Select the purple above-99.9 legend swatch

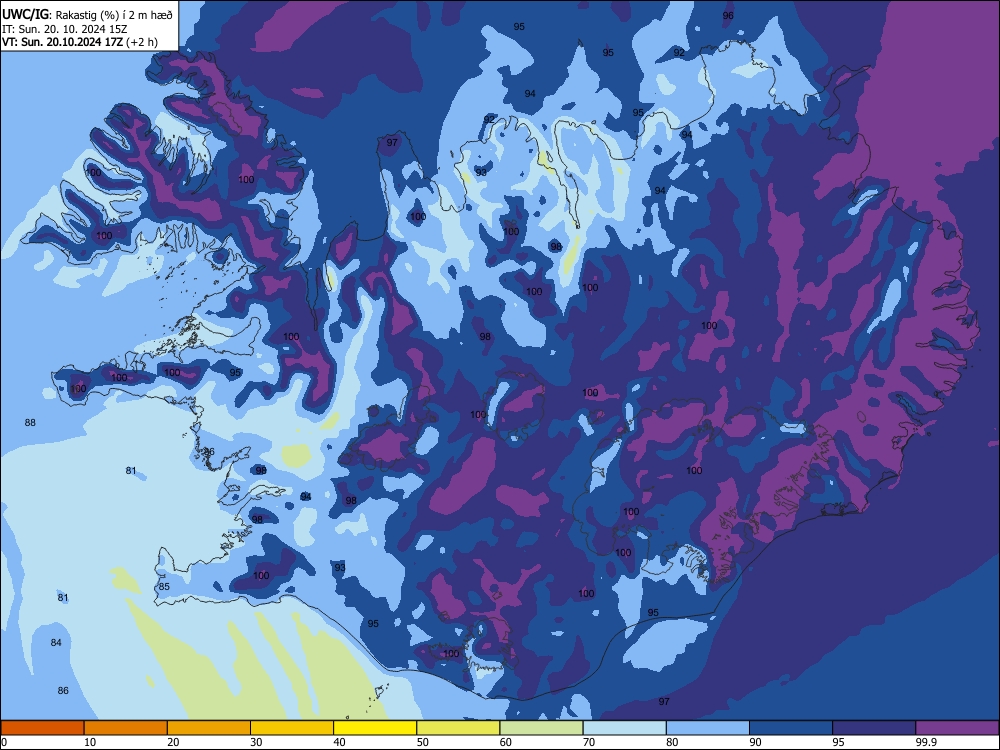(957, 728)
